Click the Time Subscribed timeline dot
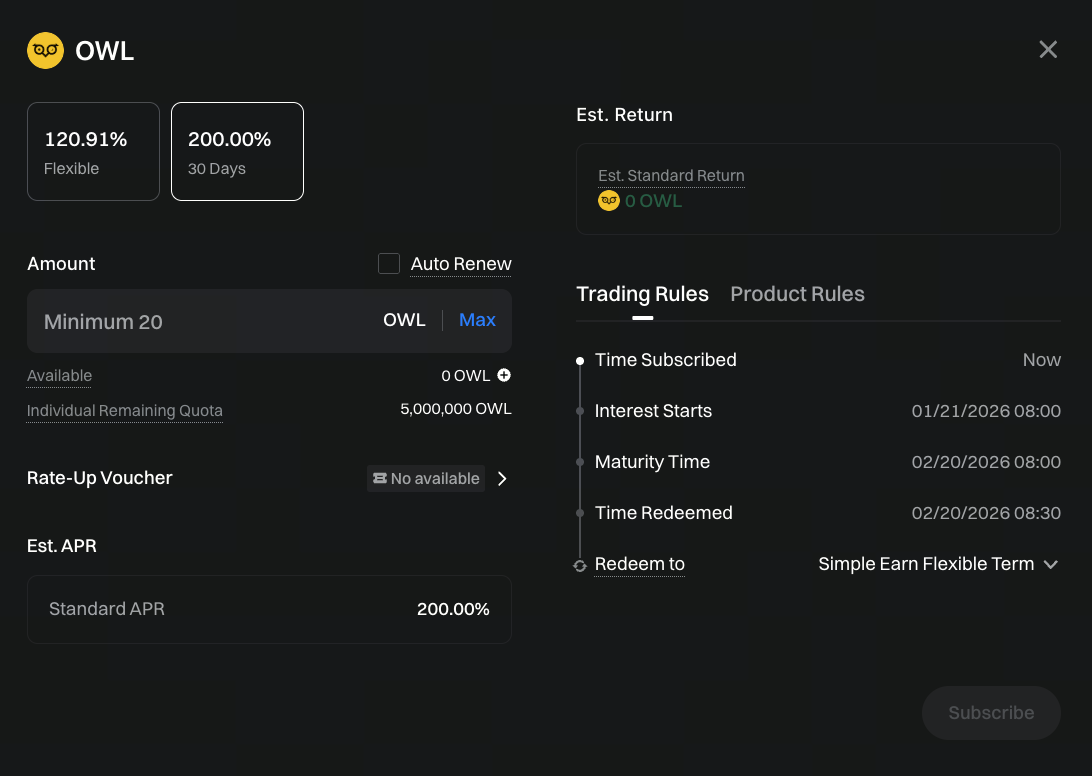 click(x=580, y=361)
